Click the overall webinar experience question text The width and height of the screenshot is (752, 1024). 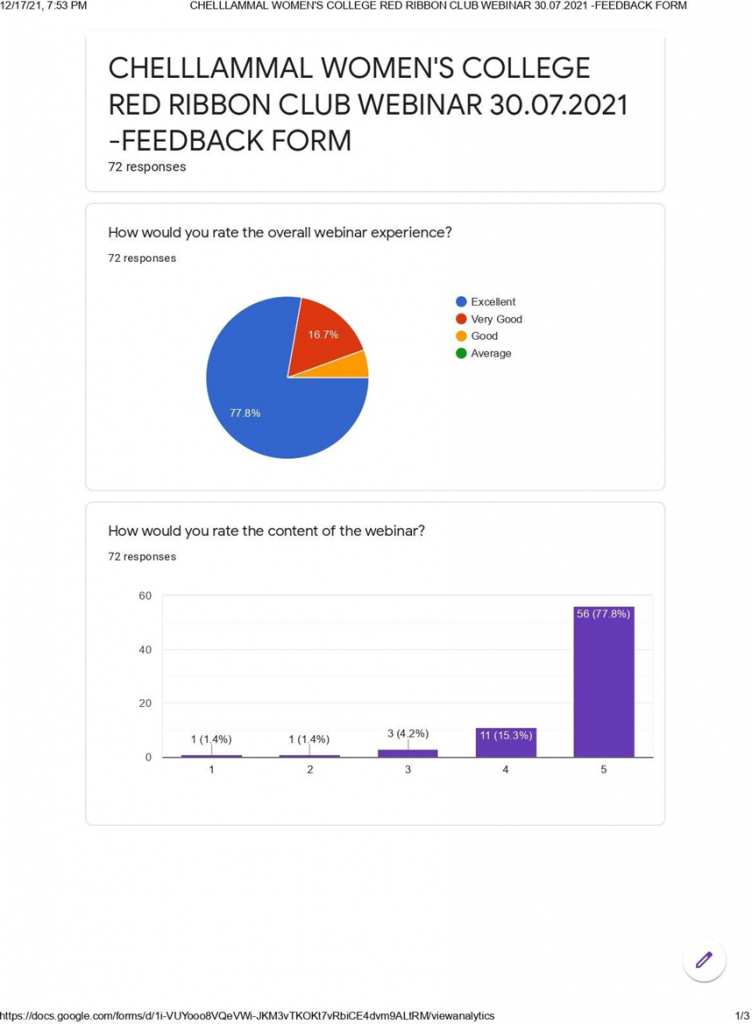point(280,233)
